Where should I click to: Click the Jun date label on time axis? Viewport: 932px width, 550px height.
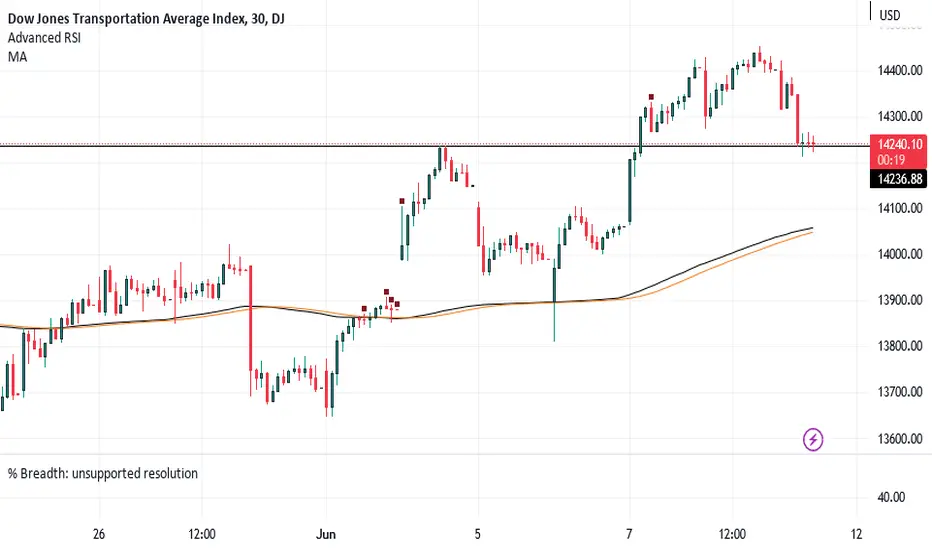(x=326, y=534)
